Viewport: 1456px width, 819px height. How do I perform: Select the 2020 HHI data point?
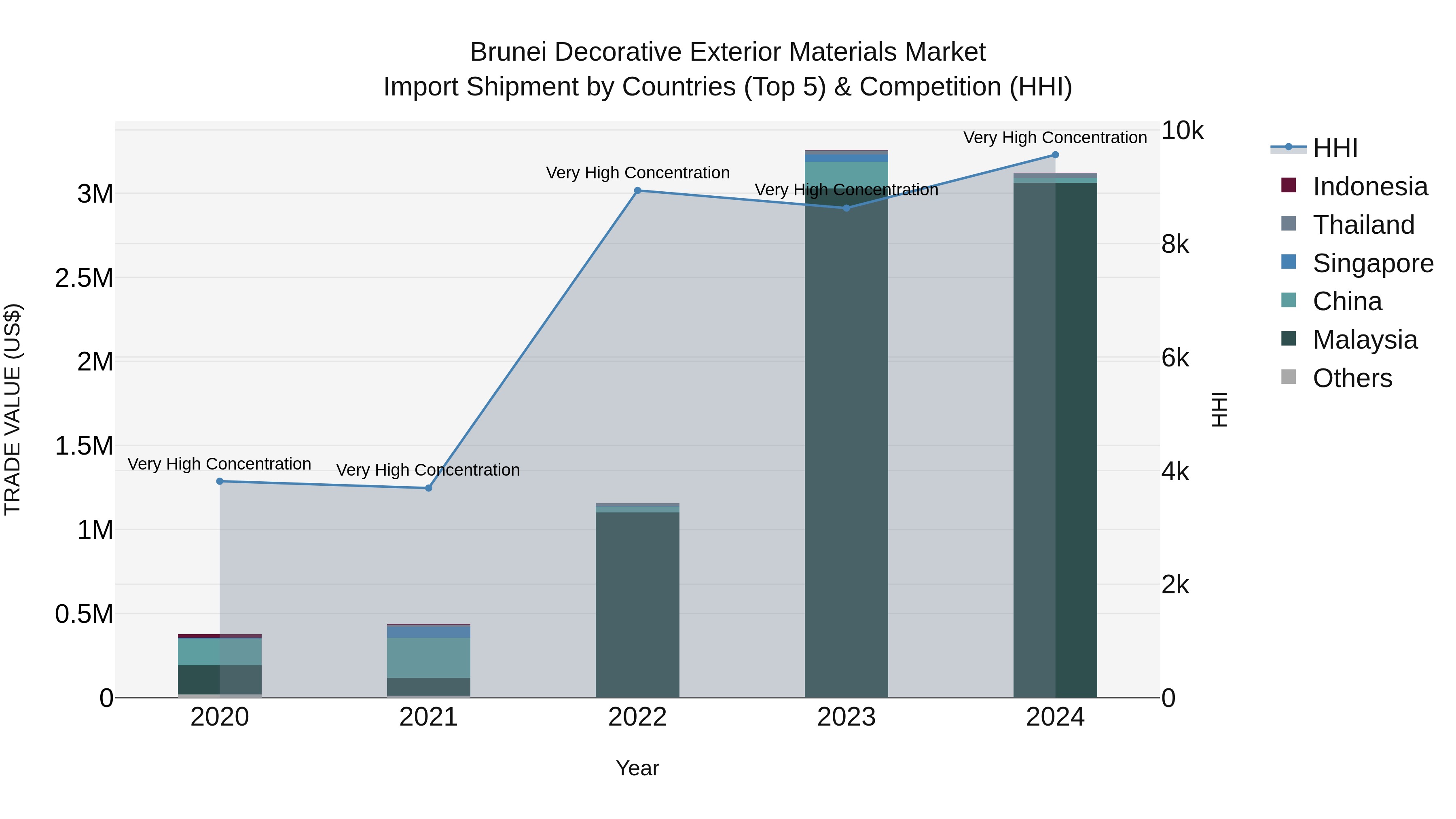click(x=220, y=481)
